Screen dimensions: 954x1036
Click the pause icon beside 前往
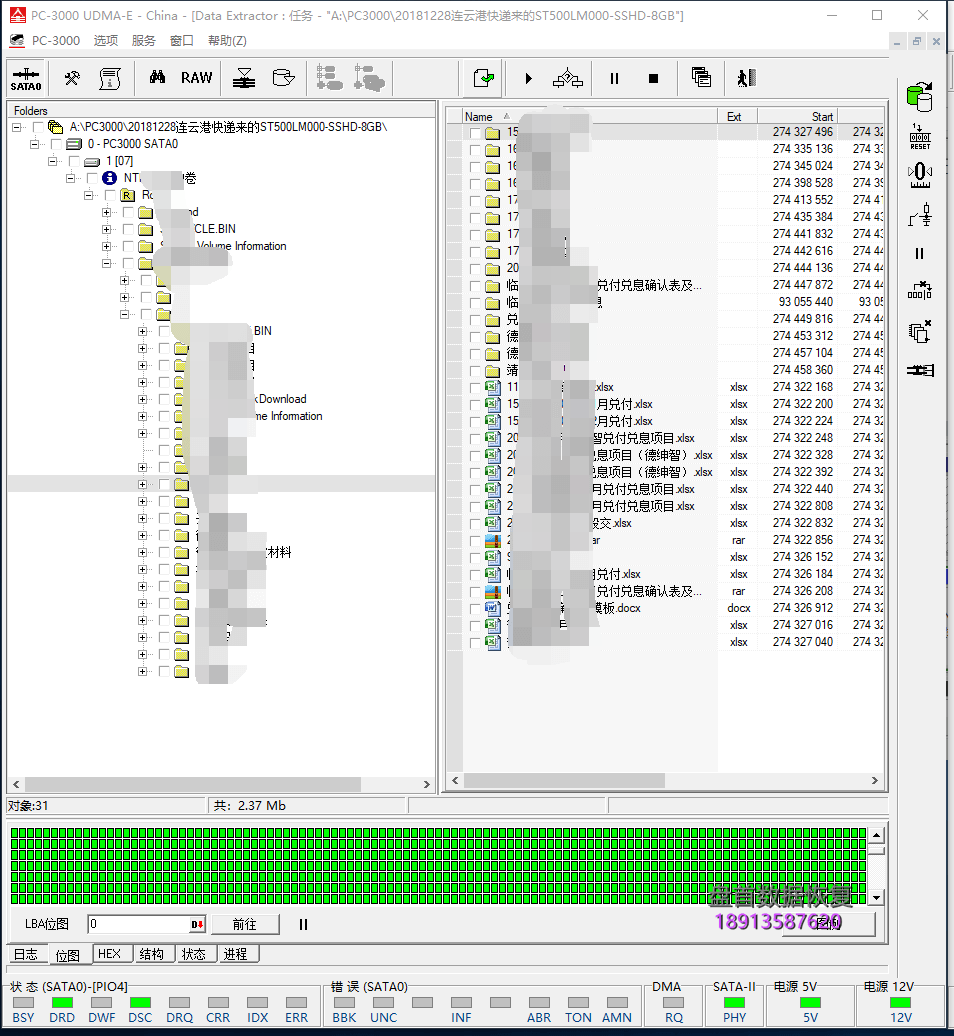coord(303,924)
